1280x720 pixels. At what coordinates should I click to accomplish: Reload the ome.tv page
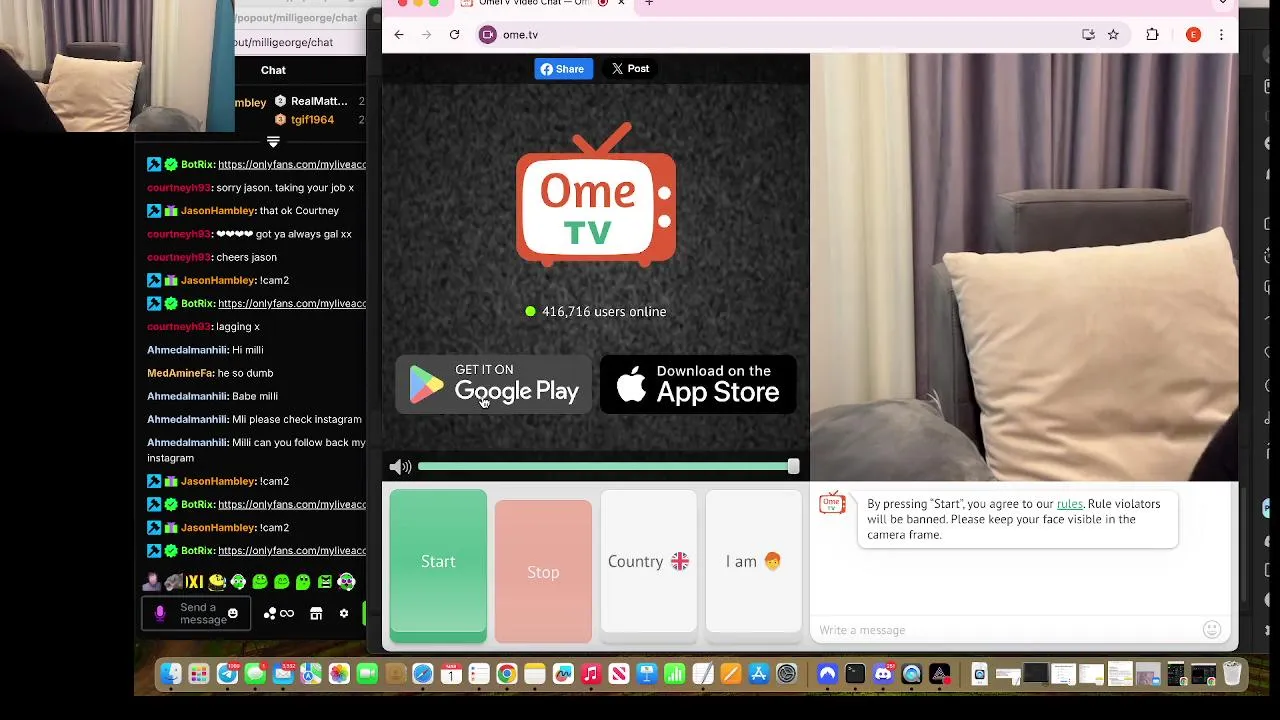pyautogui.click(x=454, y=35)
